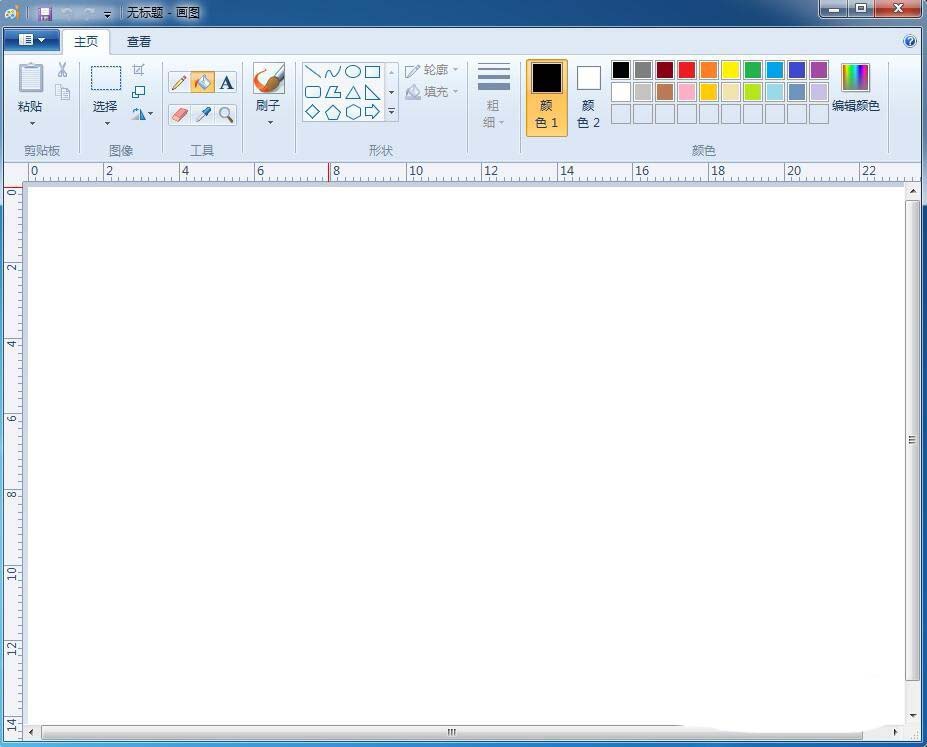
Task: Activate Color 2 (颜色 2) selector
Action: point(588,98)
